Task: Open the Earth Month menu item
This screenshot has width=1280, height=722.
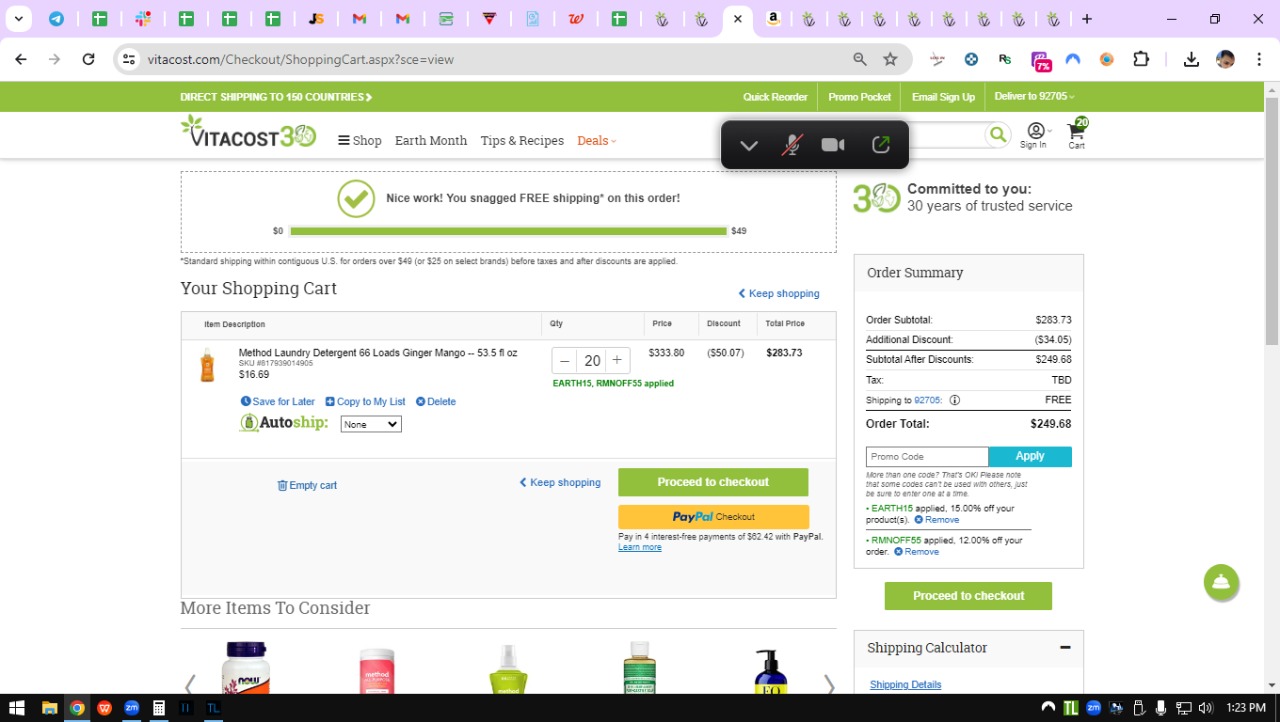Action: click(x=431, y=141)
